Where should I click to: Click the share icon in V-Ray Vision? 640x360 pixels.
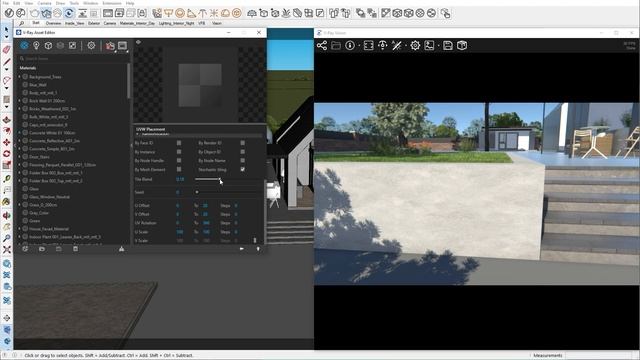coord(322,45)
